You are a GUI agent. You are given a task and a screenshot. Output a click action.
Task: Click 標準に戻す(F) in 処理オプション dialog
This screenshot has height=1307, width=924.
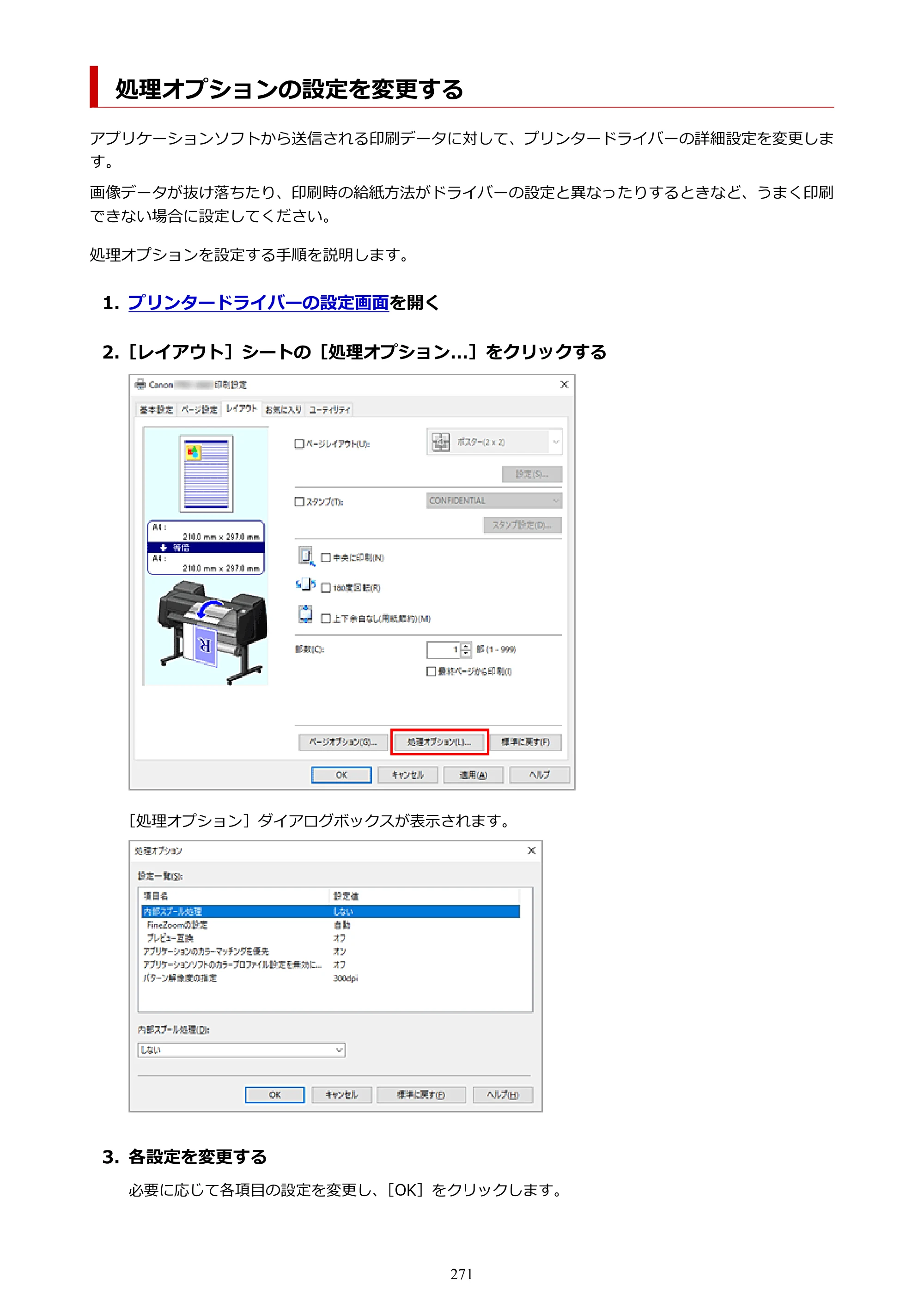pos(421,1094)
